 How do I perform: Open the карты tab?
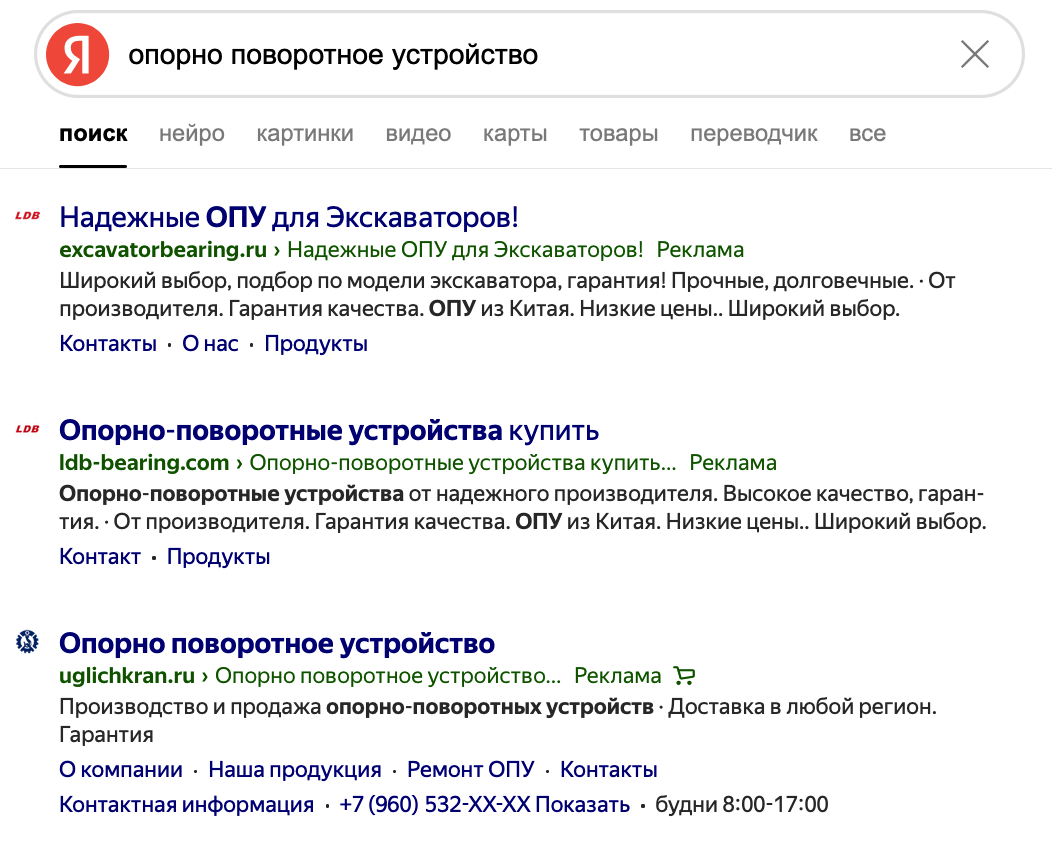point(515,134)
